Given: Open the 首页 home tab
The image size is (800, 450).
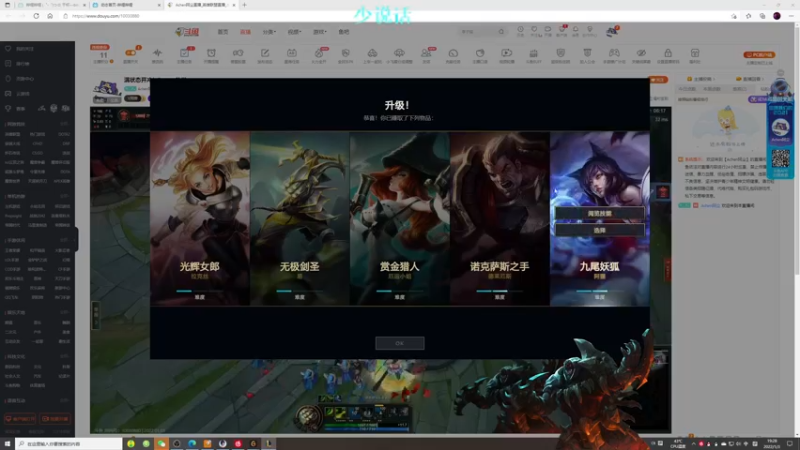Looking at the screenshot, I should 223,32.
